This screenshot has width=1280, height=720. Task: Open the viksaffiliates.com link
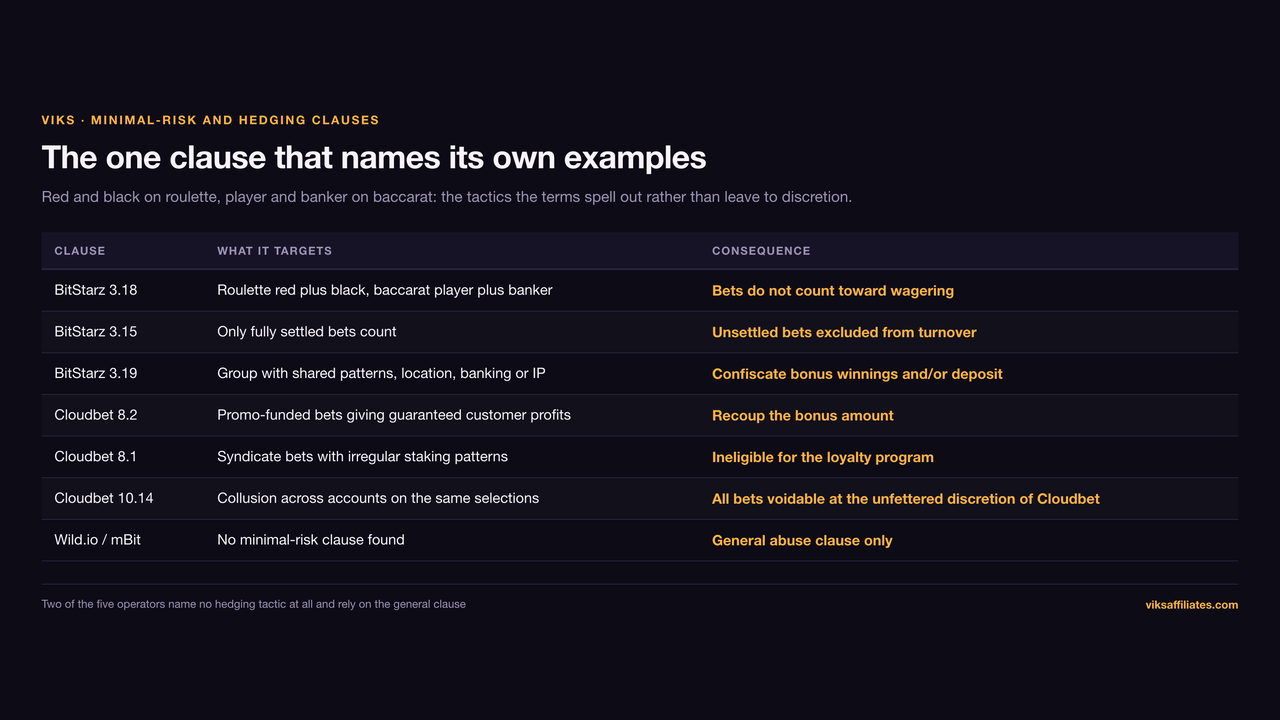(1191, 605)
